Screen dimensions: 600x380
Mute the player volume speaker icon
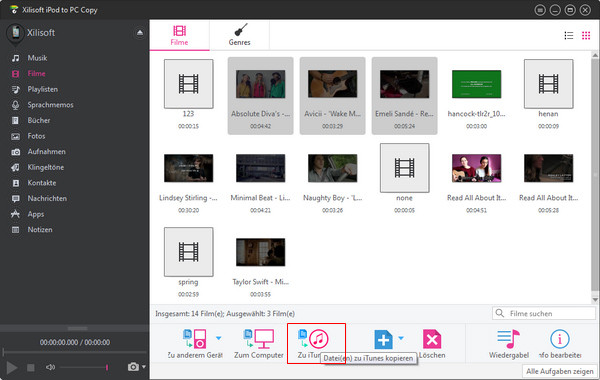[x=51, y=367]
